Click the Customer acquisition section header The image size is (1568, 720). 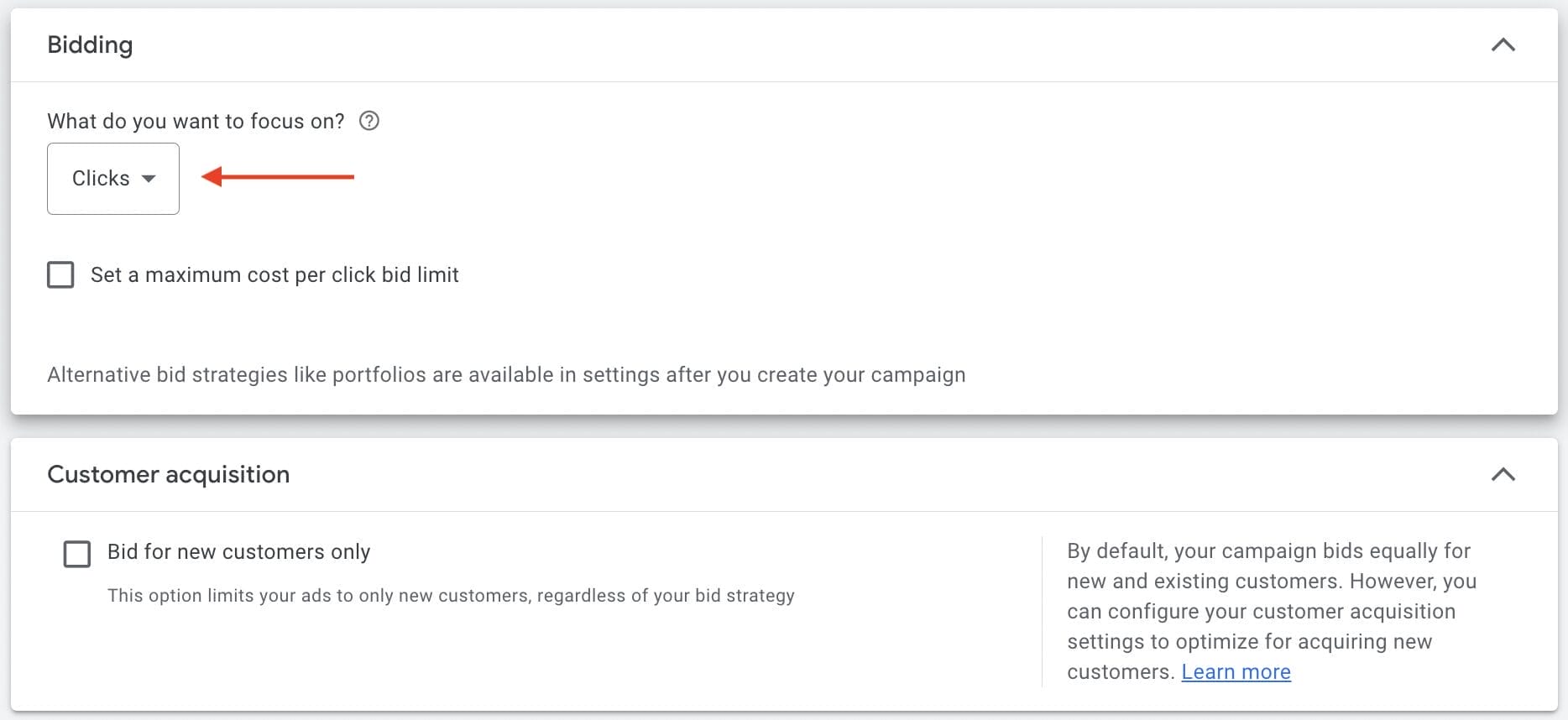point(169,475)
